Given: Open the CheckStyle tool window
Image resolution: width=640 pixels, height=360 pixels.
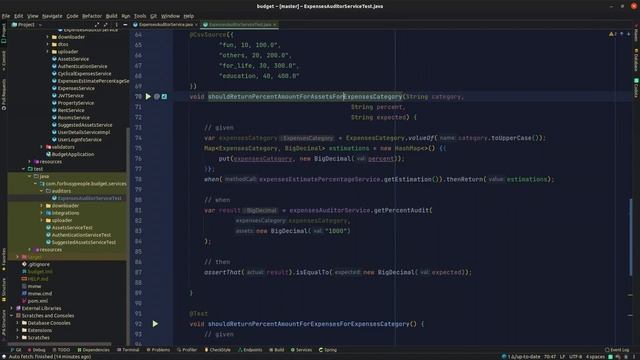Looking at the screenshot, I should [218, 350].
